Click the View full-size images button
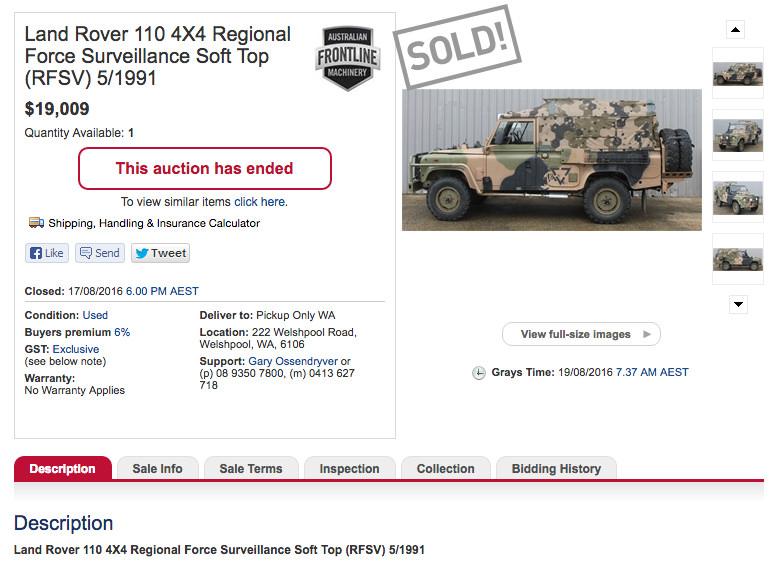 coord(581,334)
